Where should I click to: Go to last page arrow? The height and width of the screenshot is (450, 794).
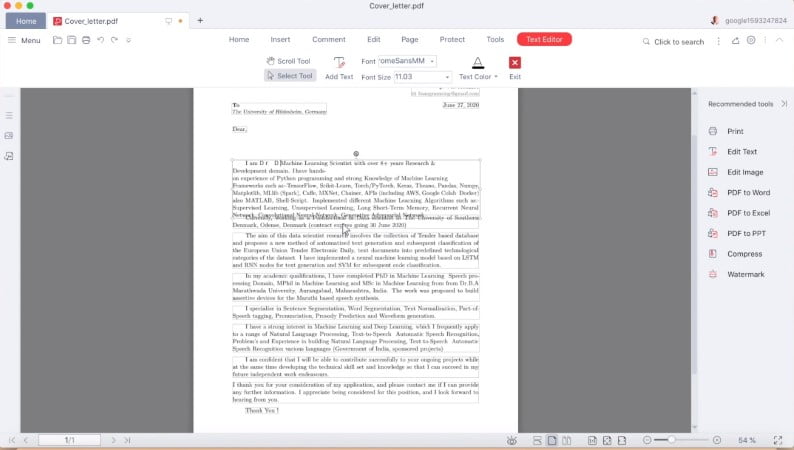point(128,440)
